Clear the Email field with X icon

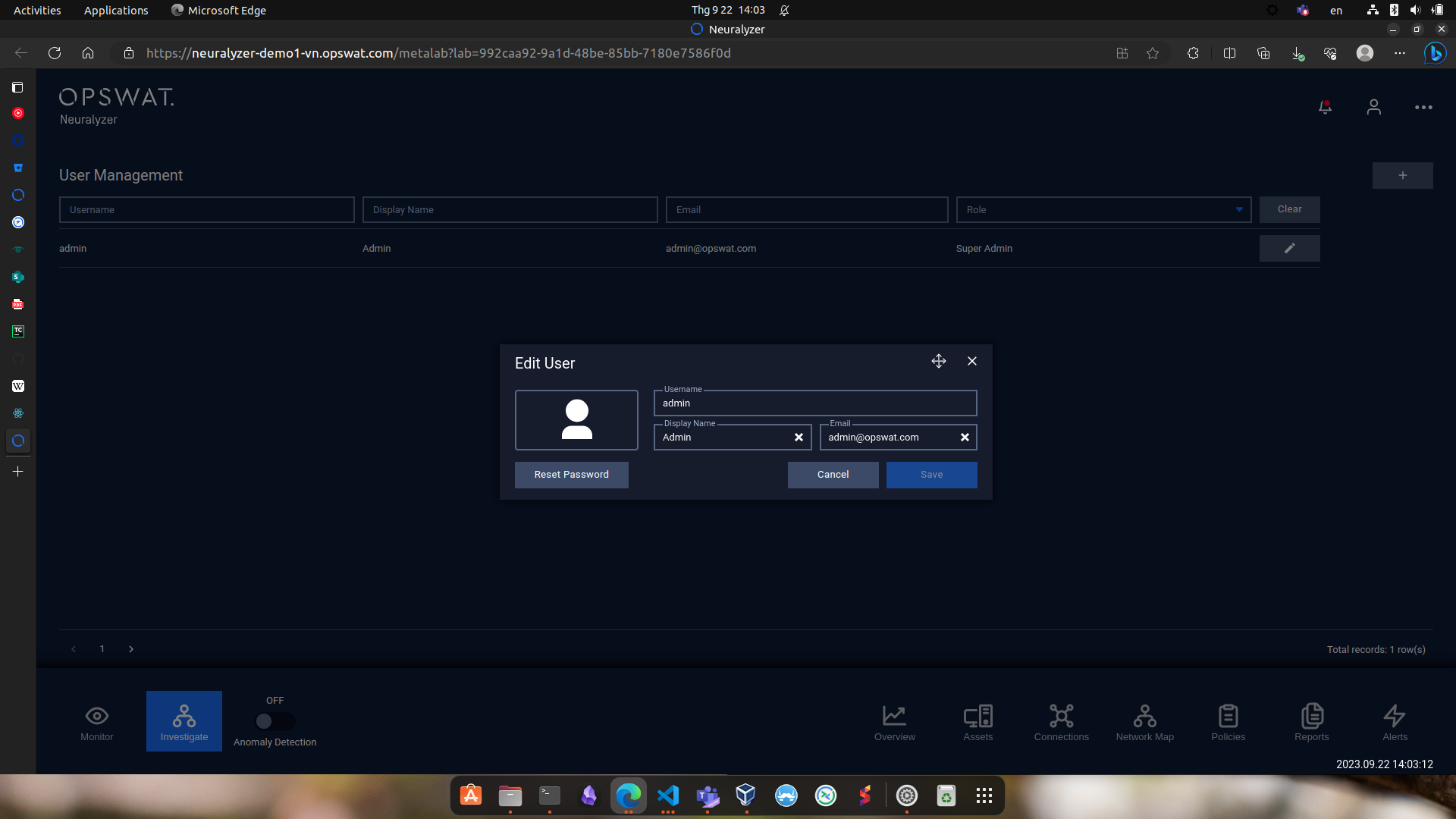coord(965,438)
